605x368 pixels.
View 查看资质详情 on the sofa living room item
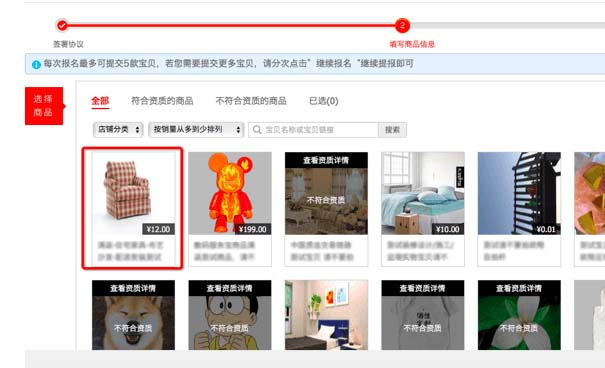click(326, 160)
